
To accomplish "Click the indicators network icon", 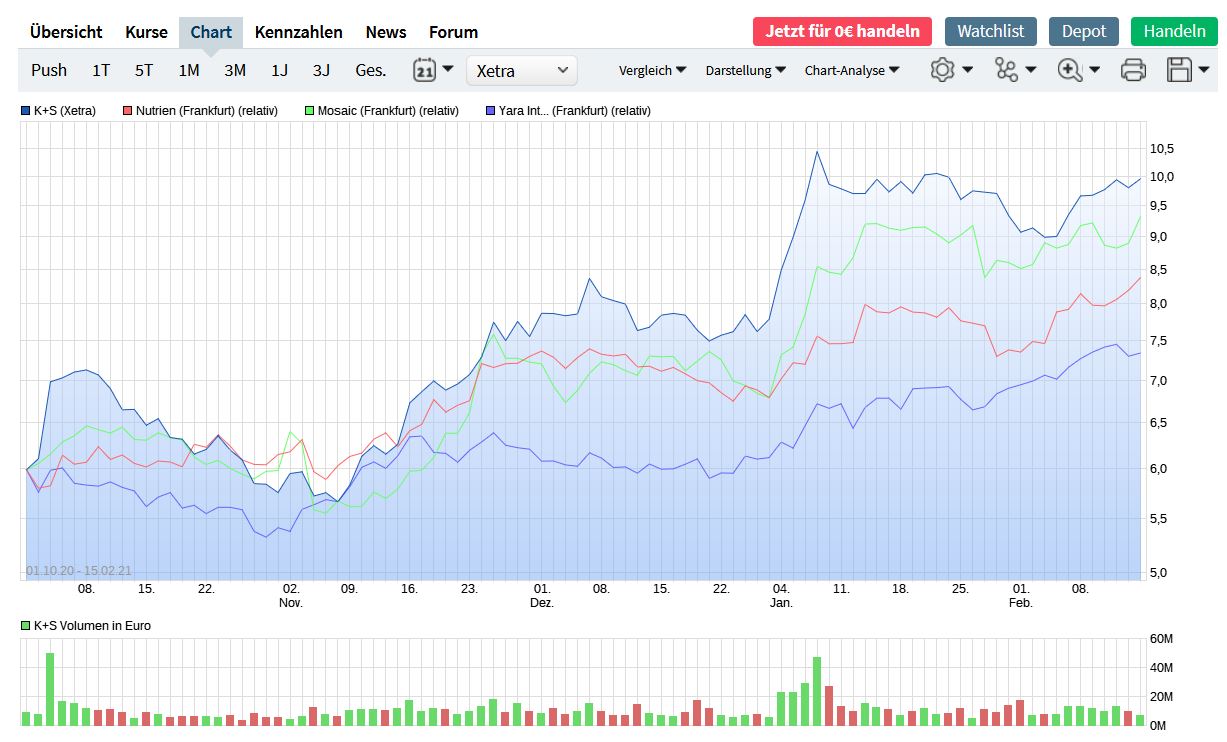I will (1006, 70).
